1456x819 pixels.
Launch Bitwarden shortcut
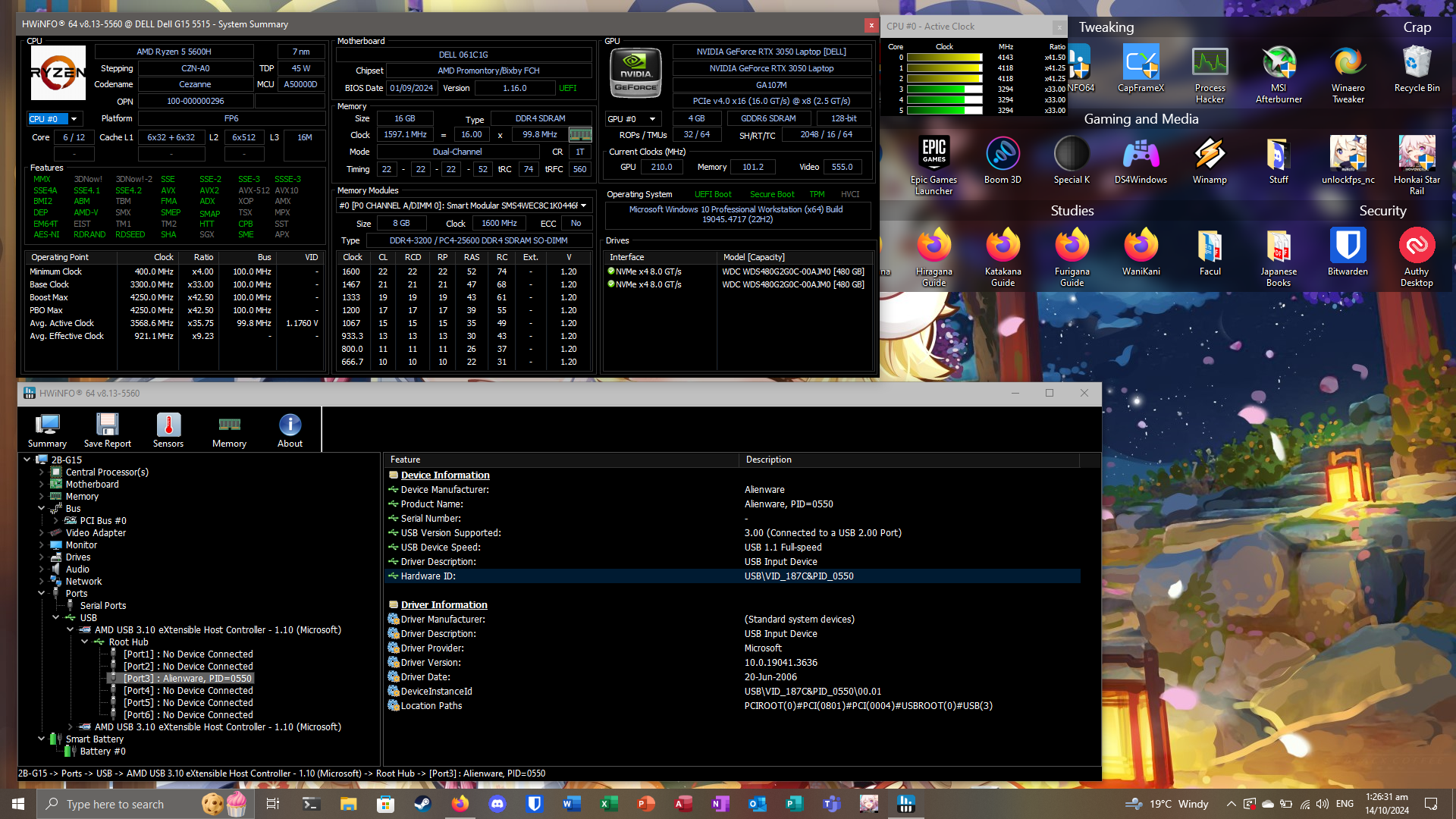[1348, 253]
